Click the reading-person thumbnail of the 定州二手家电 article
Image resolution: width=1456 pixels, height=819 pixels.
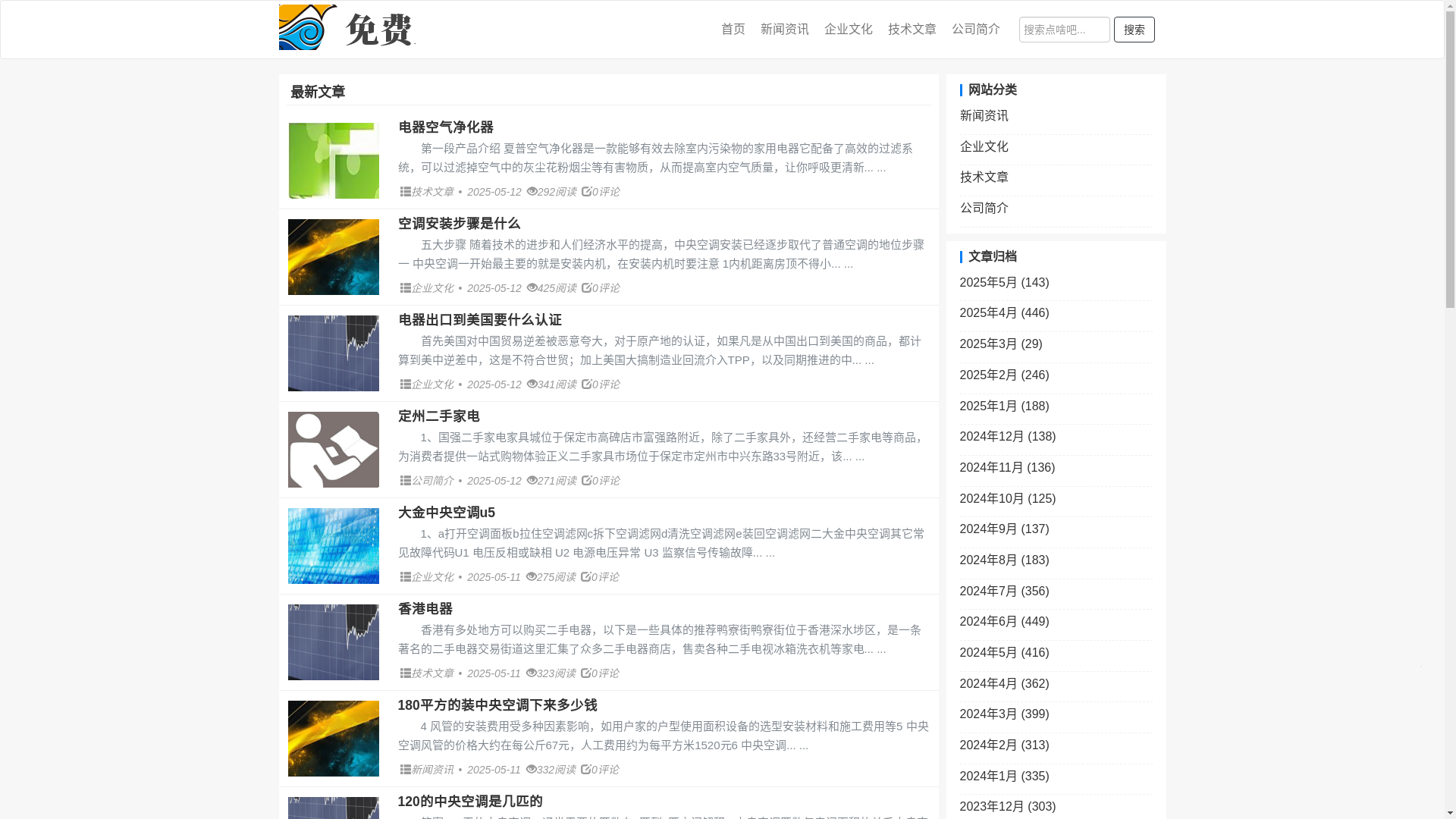pos(333,450)
